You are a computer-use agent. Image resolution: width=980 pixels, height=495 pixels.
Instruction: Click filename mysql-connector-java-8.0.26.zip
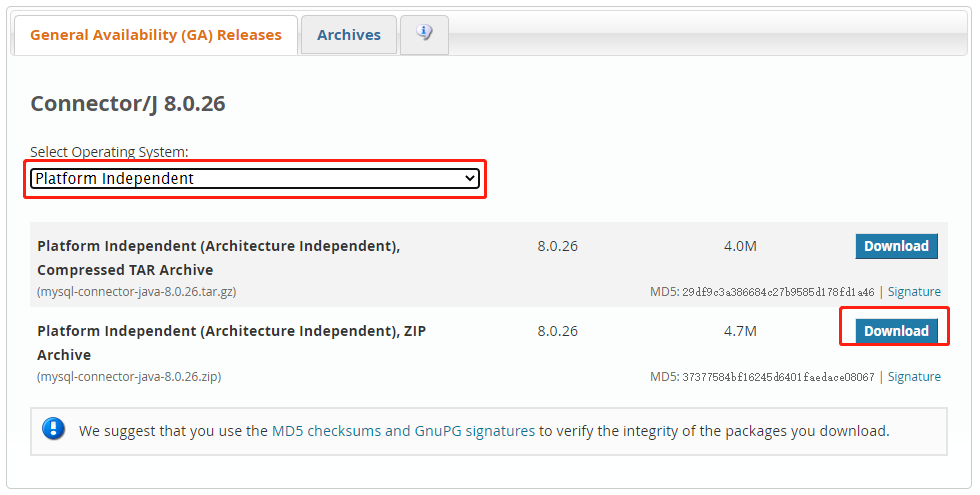(129, 377)
